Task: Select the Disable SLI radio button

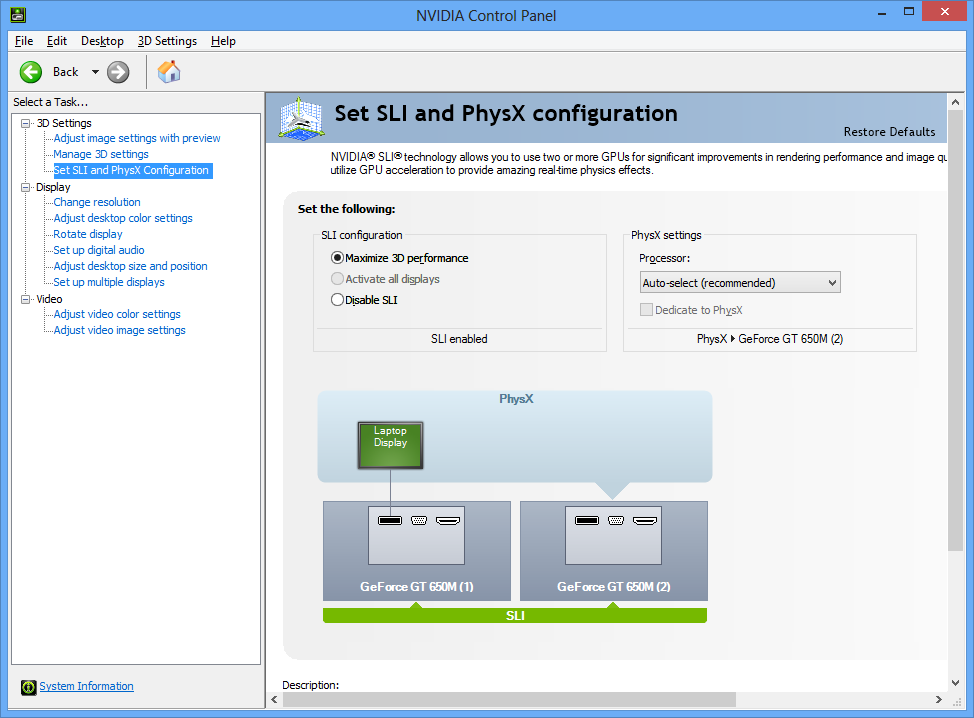Action: (337, 300)
